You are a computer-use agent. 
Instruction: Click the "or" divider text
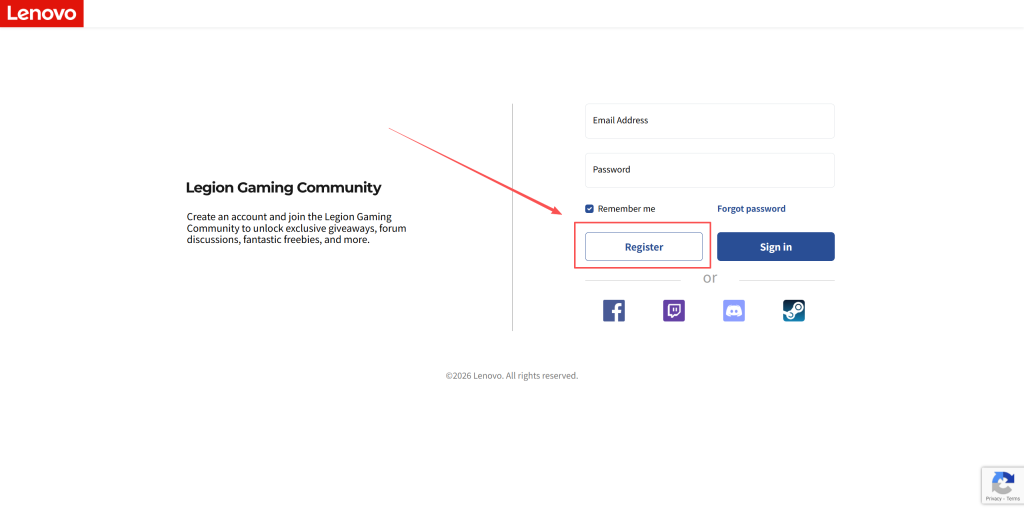point(709,278)
